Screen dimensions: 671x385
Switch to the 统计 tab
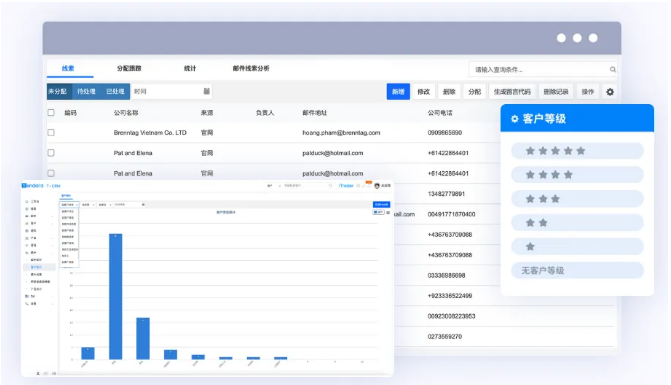pos(190,68)
